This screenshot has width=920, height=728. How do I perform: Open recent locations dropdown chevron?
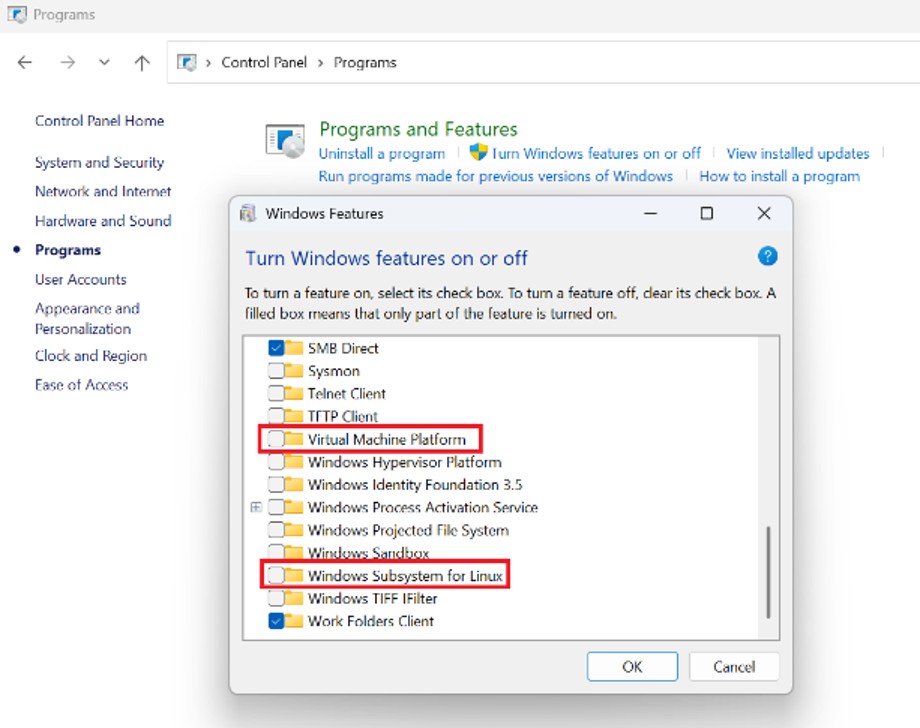pyautogui.click(x=104, y=62)
